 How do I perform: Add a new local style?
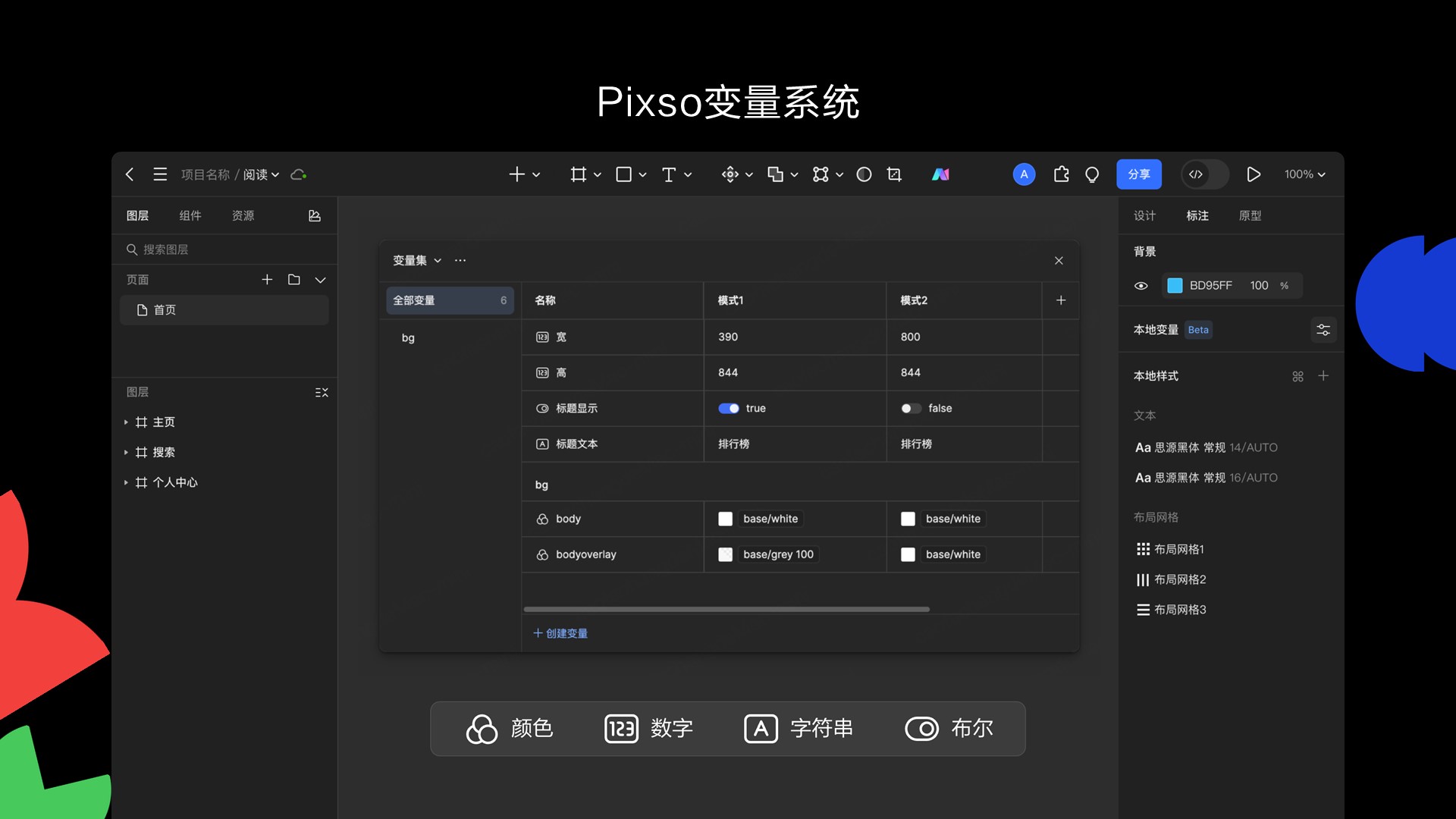tap(1323, 376)
